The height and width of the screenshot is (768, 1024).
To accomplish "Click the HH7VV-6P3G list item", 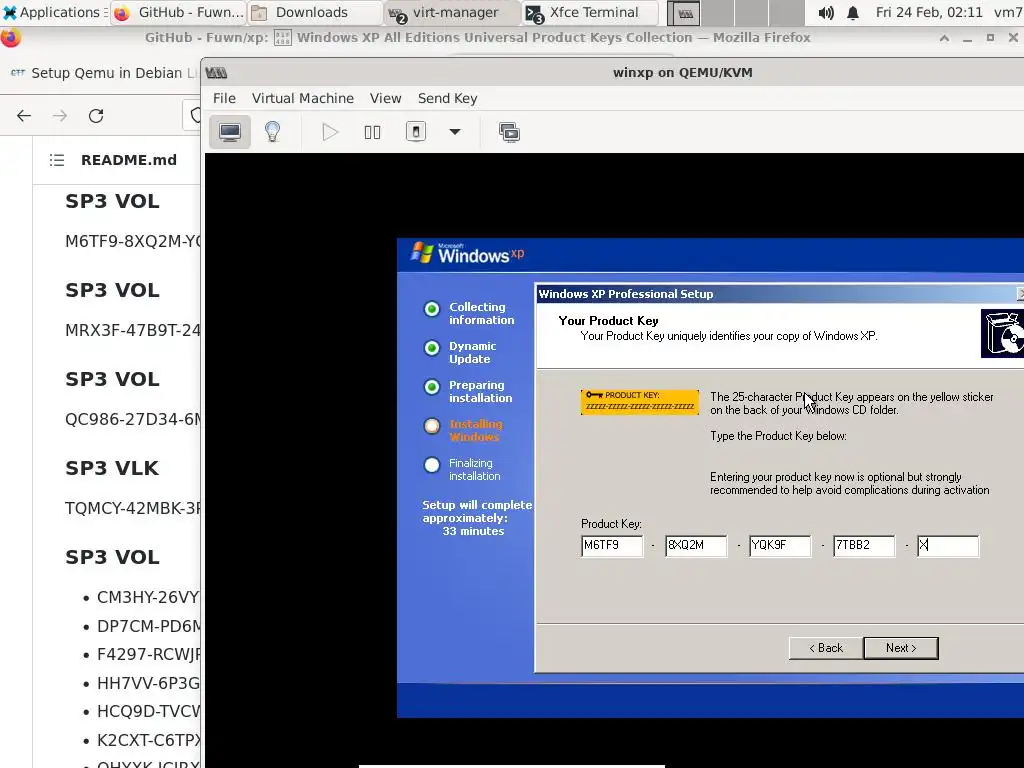I will pyautogui.click(x=148, y=682).
